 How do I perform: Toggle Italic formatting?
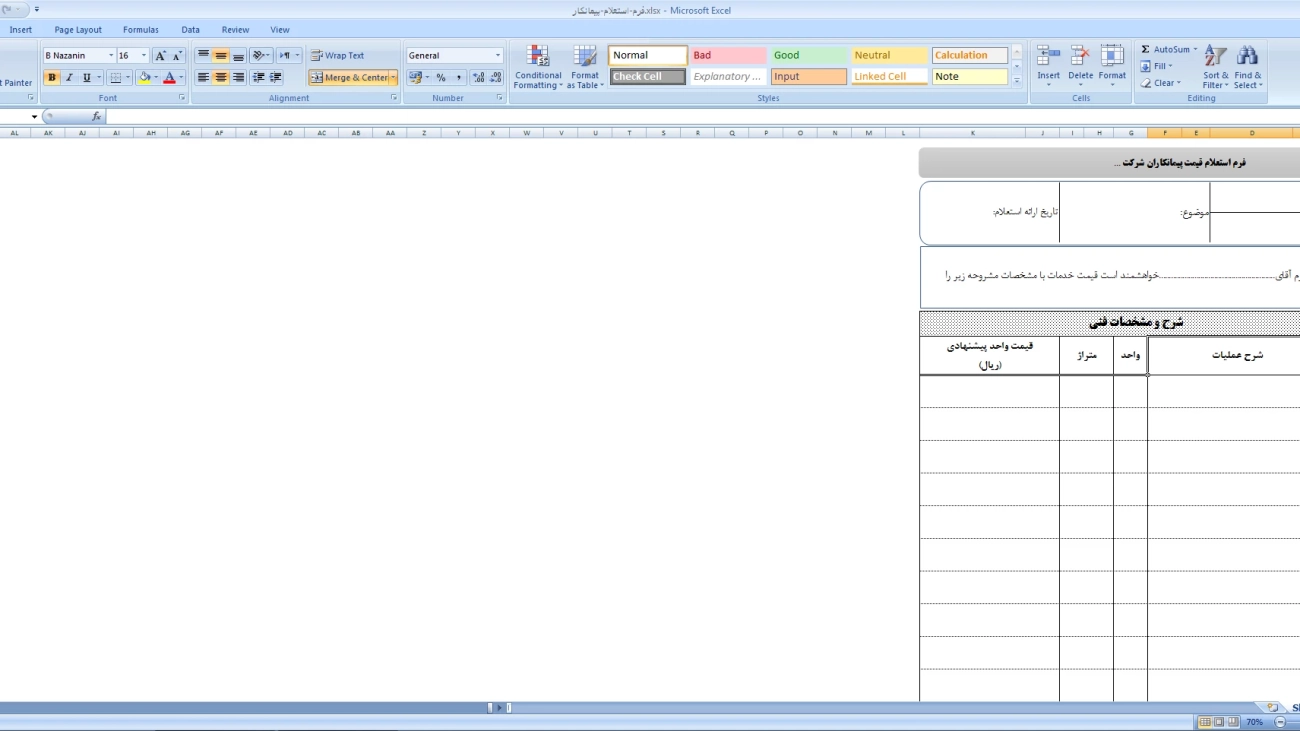tap(69, 78)
